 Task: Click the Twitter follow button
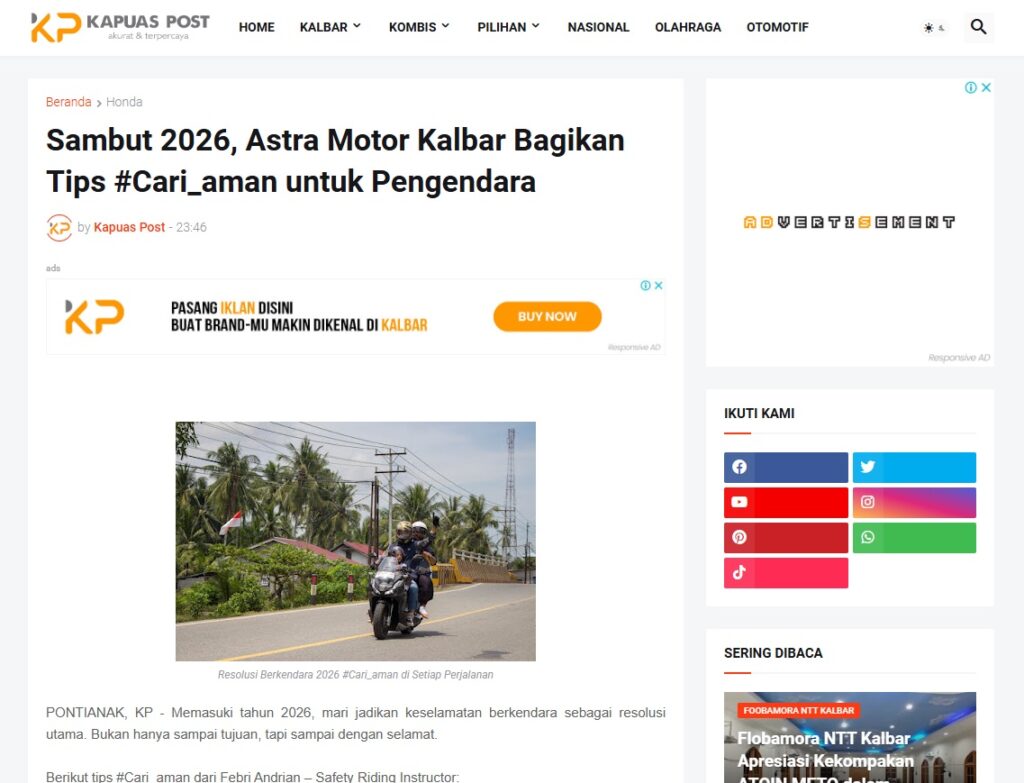913,467
